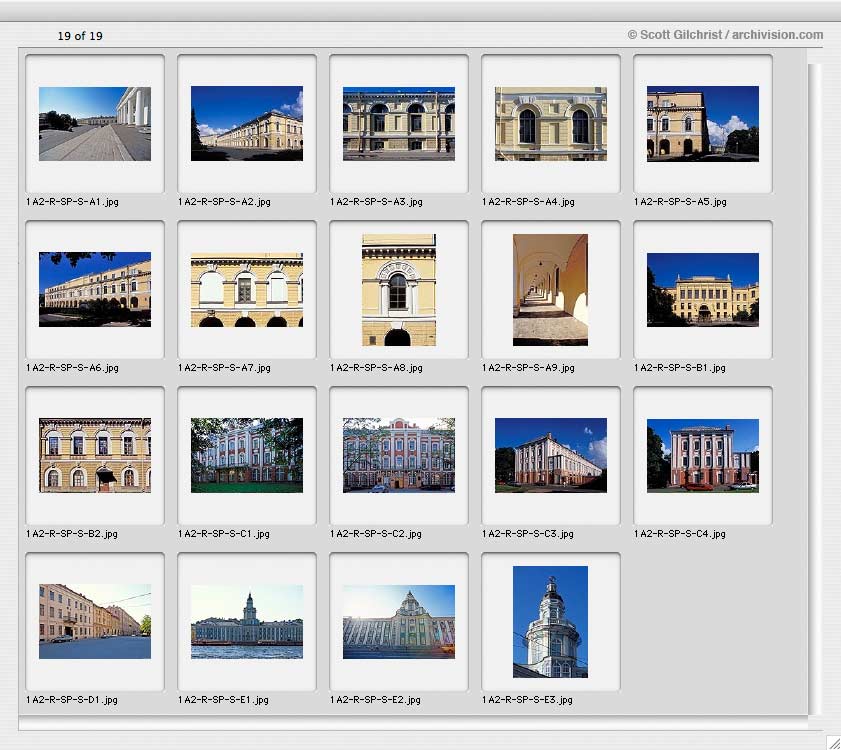The width and height of the screenshot is (841, 750).
Task: Click filename label 1A2-R-SP-S-E2.jpg
Action: tap(375, 700)
